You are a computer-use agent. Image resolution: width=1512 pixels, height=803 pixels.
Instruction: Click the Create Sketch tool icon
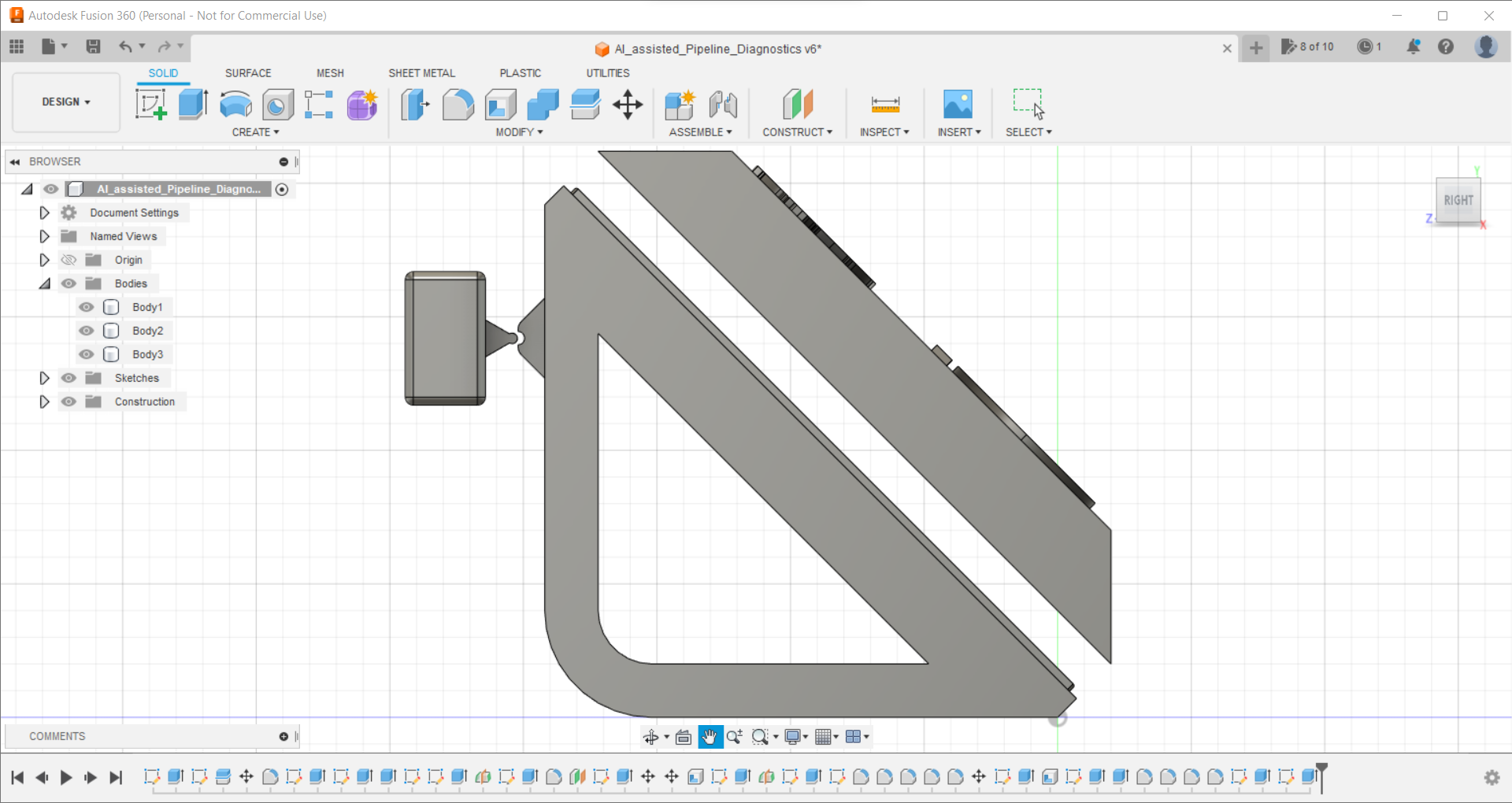tap(150, 104)
